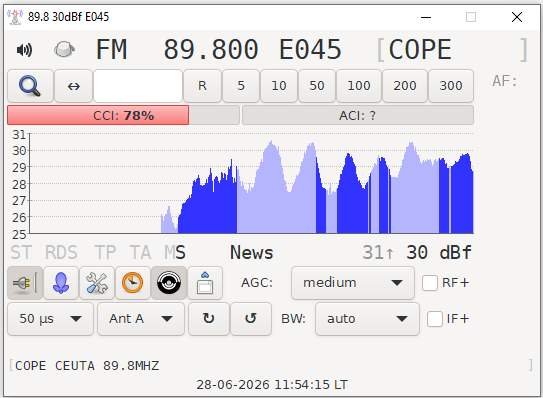Enable the RF+ checkbox
The width and height of the screenshot is (543, 398).
430,283
